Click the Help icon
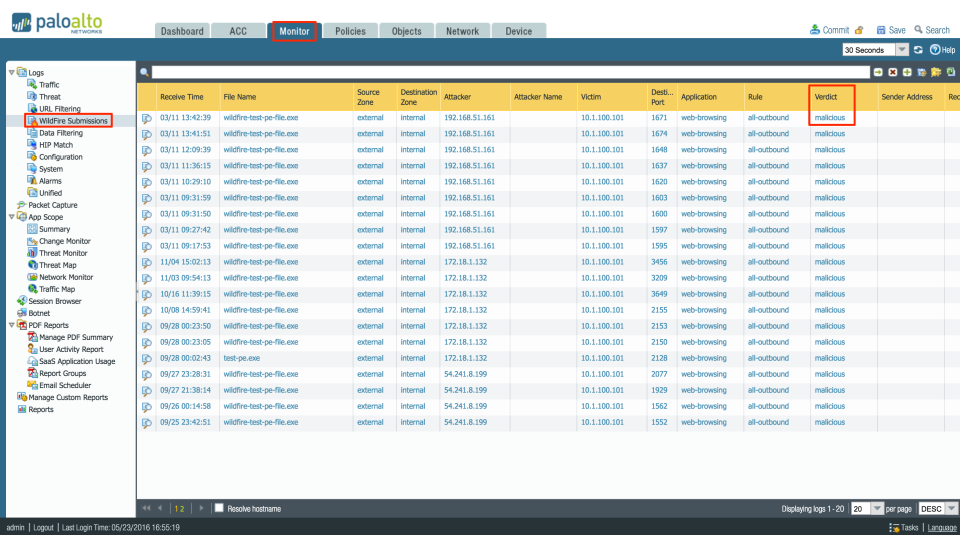 [934, 50]
